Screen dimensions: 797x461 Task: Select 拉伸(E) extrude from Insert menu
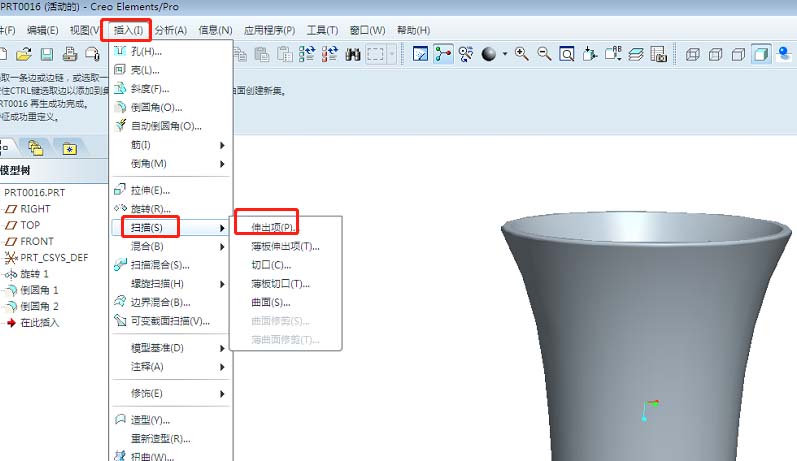(x=150, y=190)
